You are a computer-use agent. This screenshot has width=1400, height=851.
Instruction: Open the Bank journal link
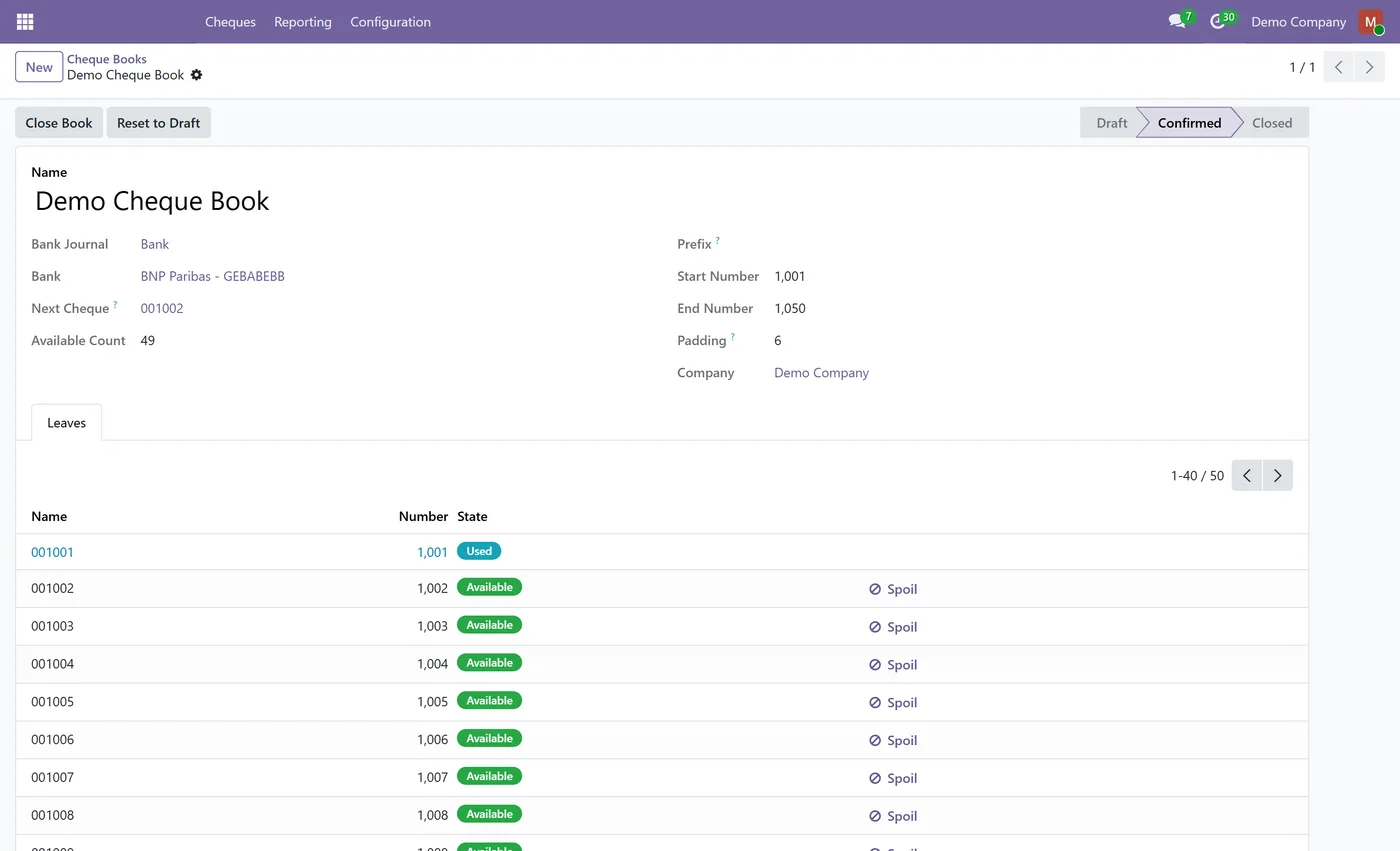coord(155,244)
